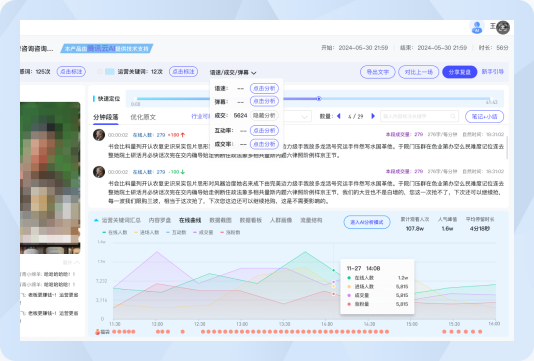This screenshot has height=361, width=534.
Task: Toggle 成交量 series in chart legend
Action: [203, 232]
